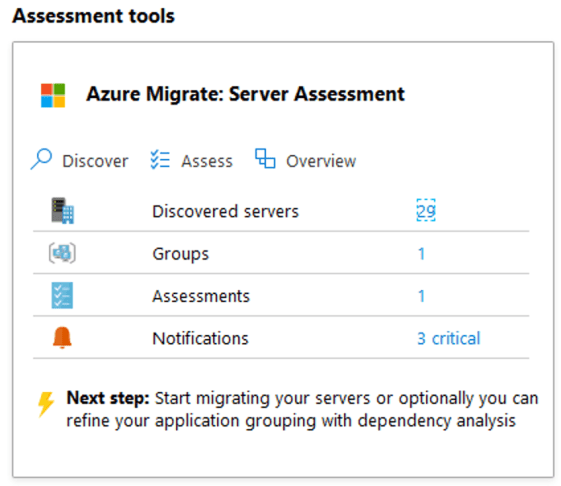
Task: Click the Overview squares icon
Action: 265,159
